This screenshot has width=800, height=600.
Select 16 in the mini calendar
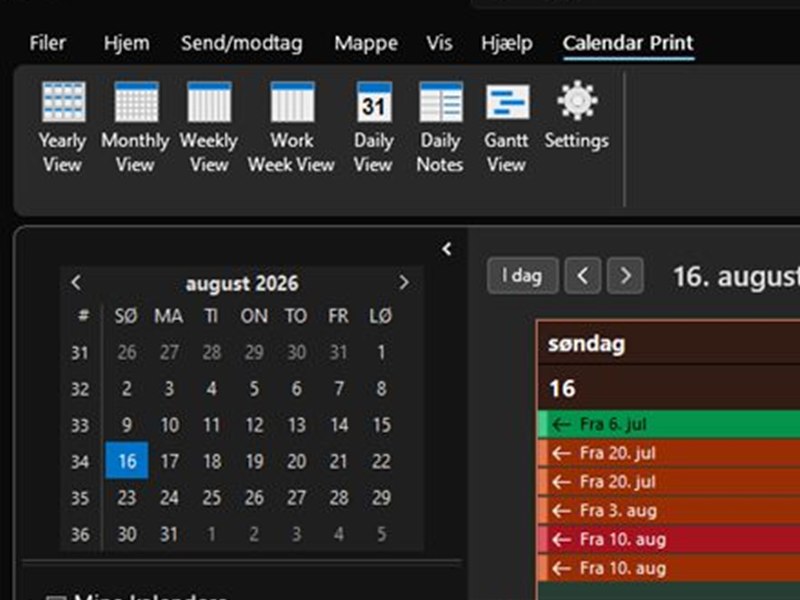coord(127,461)
